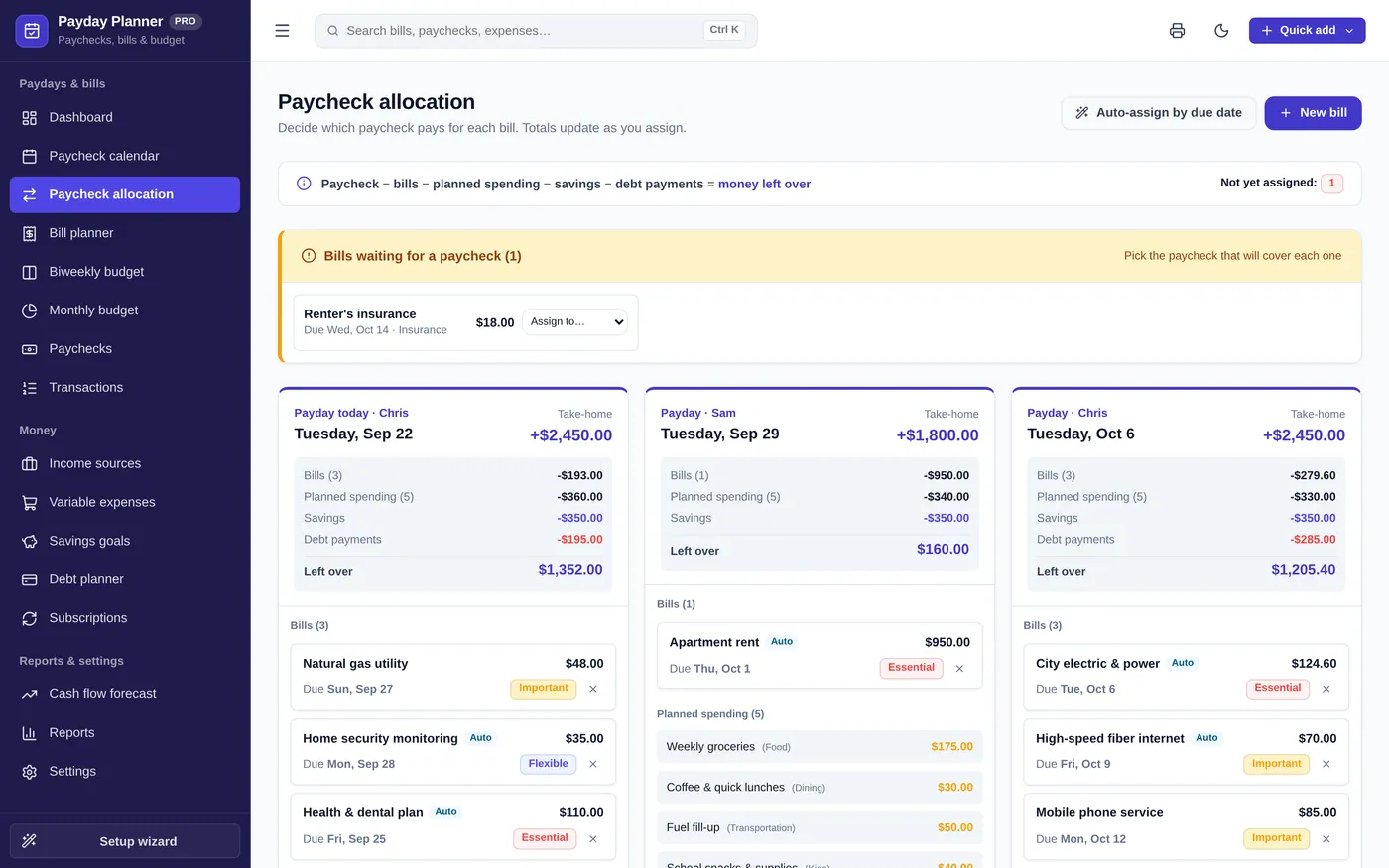
Task: Open the Assign to dropdown for Renter's insurance
Action: pyautogui.click(x=574, y=321)
